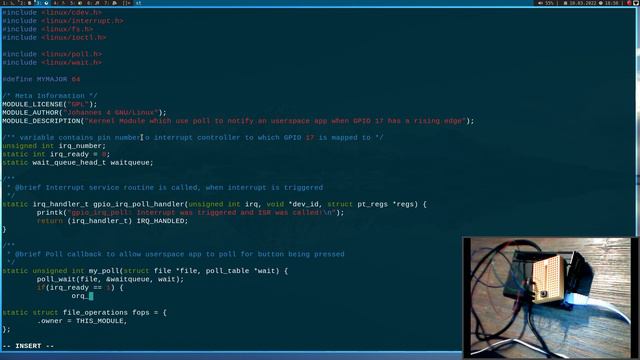Click the red tray icon in the top bar
The width and height of the screenshot is (640, 360).
pos(629,3)
